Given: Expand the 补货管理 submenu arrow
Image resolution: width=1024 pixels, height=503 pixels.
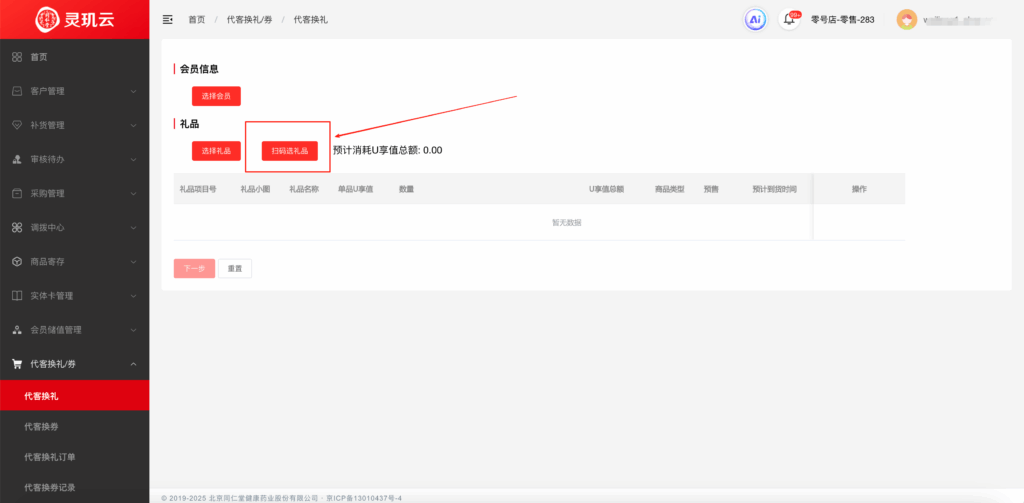Looking at the screenshot, I should [x=134, y=125].
